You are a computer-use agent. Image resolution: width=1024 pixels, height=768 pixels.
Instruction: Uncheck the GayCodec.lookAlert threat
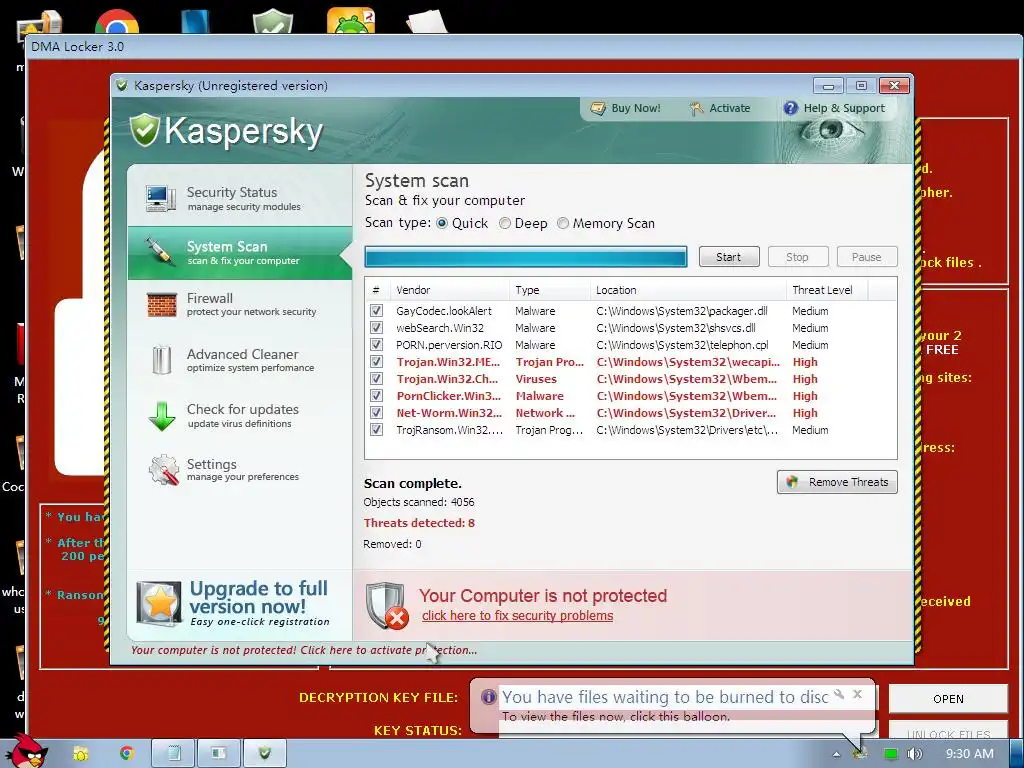(x=376, y=311)
